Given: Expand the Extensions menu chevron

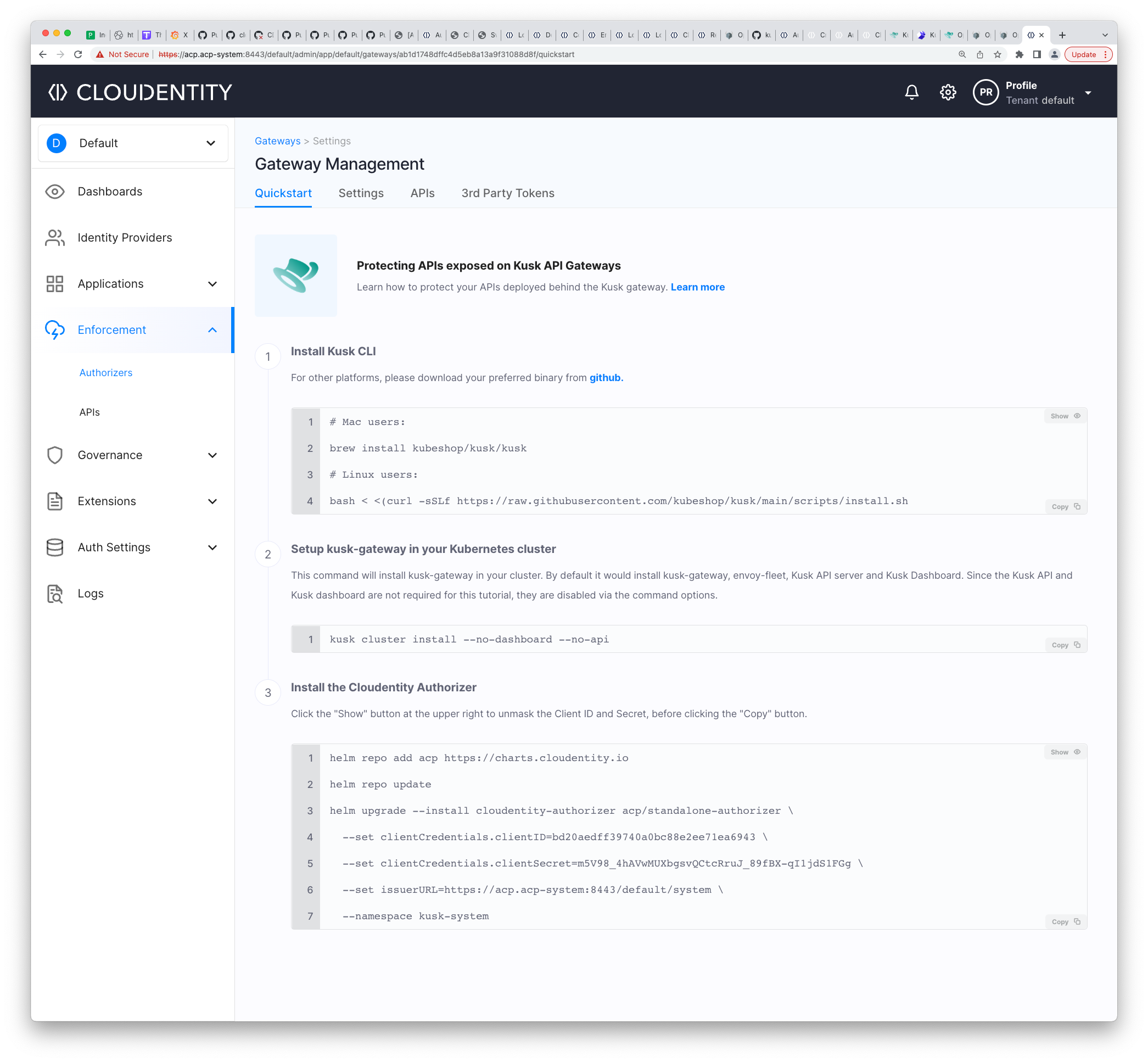Looking at the screenshot, I should [x=212, y=501].
